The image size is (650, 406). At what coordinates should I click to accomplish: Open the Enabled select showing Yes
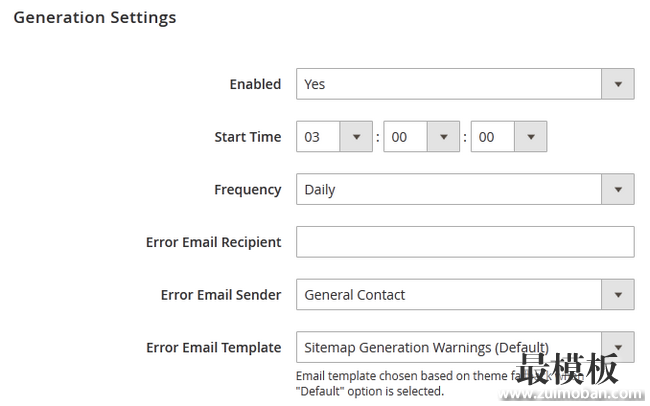point(465,84)
